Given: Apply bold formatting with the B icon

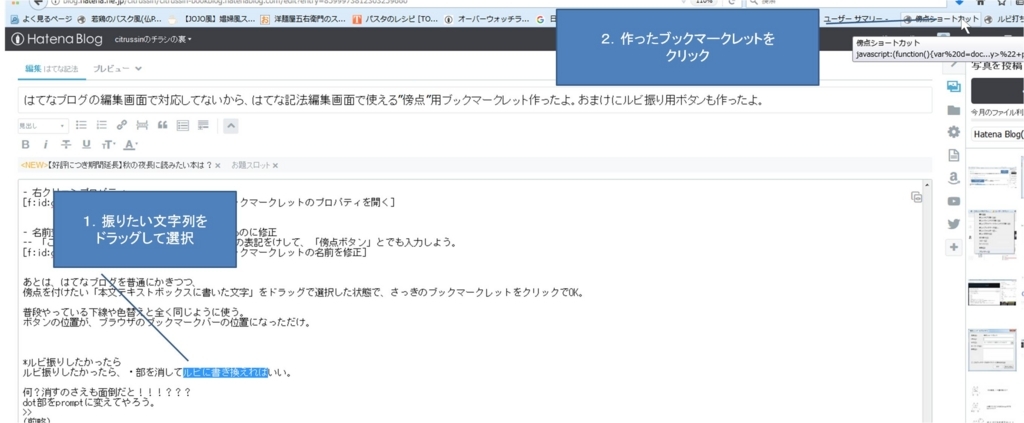Looking at the screenshot, I should point(26,145).
